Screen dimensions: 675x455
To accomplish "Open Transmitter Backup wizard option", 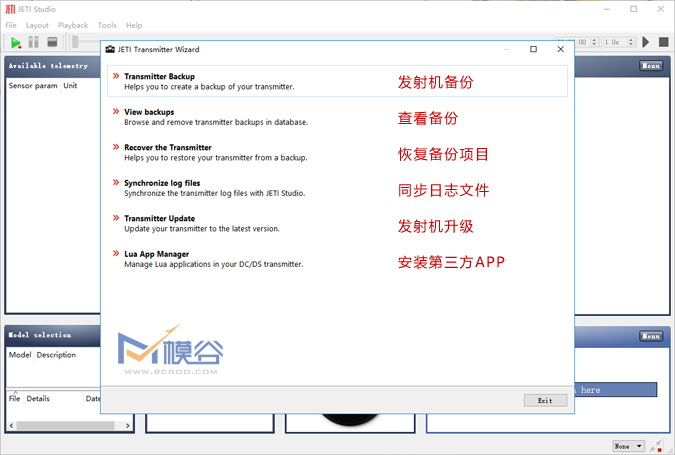I will tap(337, 81).
